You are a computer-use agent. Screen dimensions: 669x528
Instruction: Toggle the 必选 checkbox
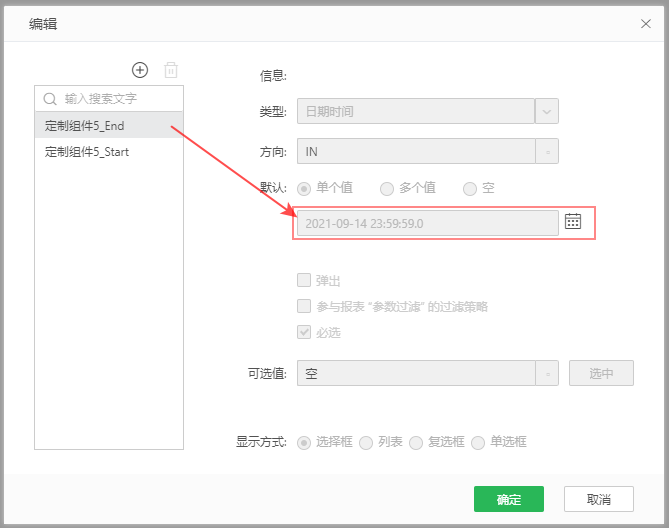[x=304, y=332]
